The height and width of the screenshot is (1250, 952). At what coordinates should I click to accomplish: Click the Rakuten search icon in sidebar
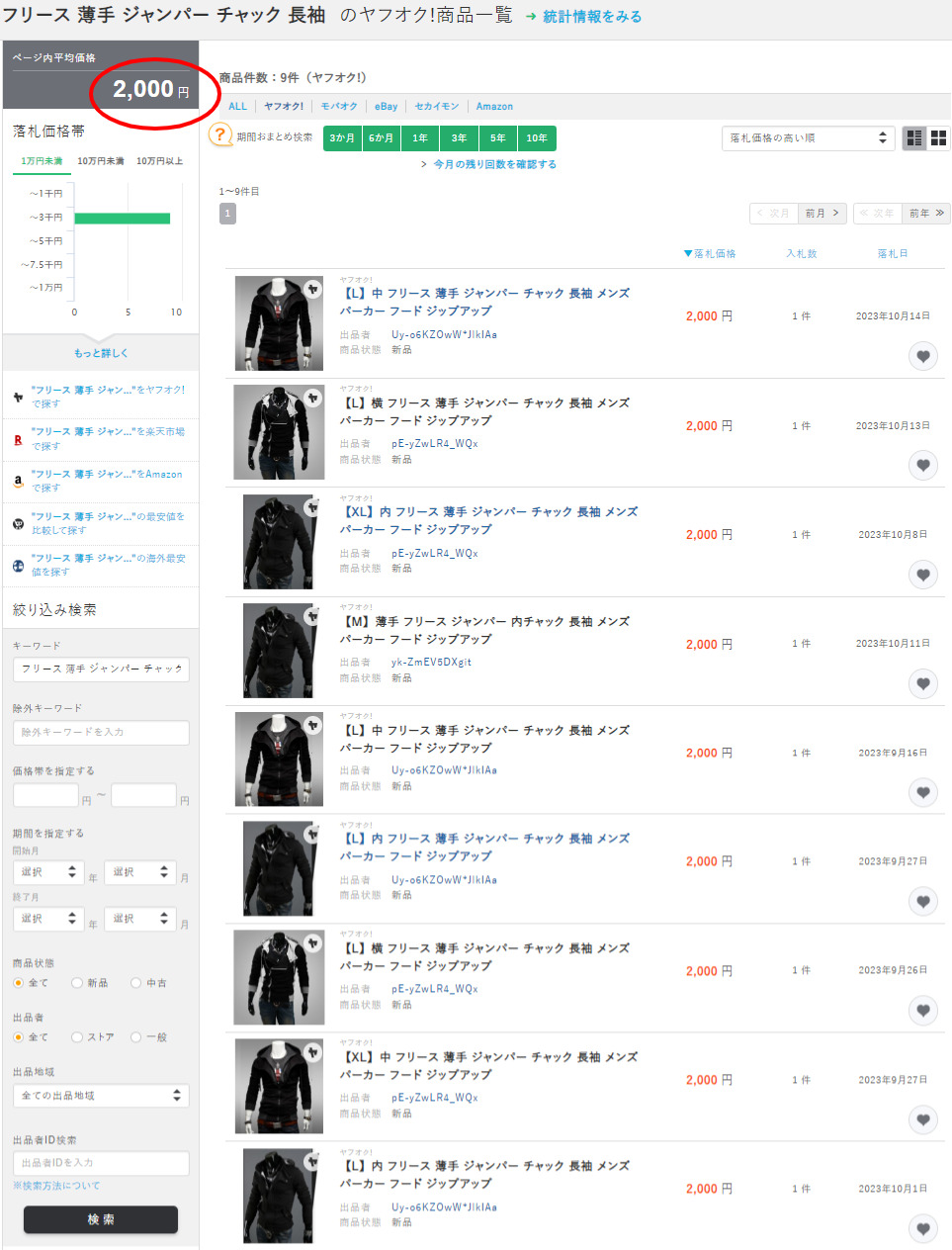tap(18, 439)
